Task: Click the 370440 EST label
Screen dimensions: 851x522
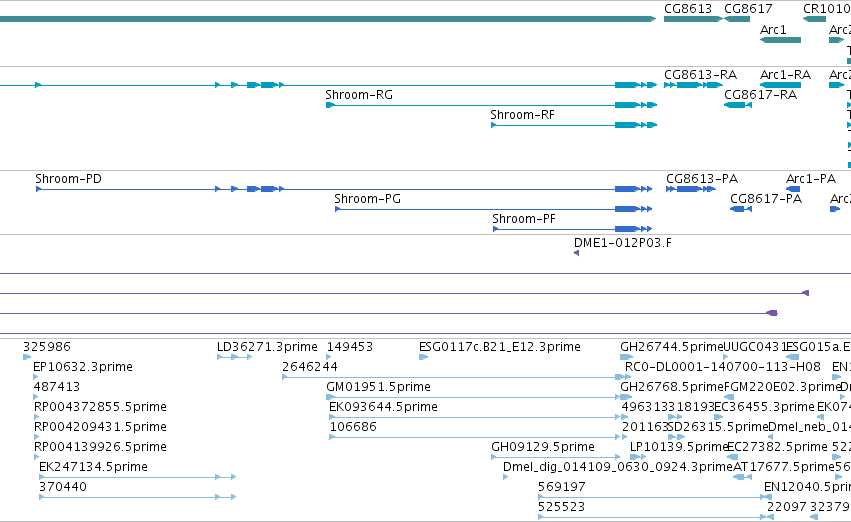Action: 62,487
